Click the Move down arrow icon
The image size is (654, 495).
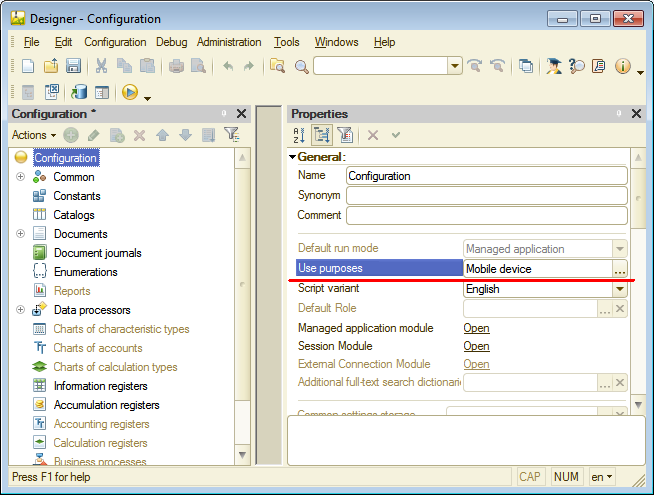[x=185, y=135]
